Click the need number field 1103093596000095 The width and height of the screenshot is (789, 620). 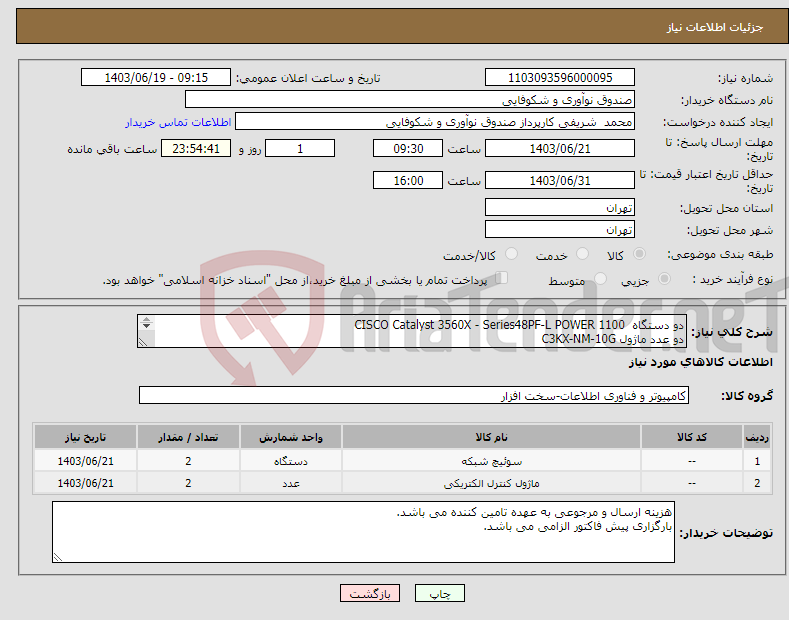(x=560, y=78)
